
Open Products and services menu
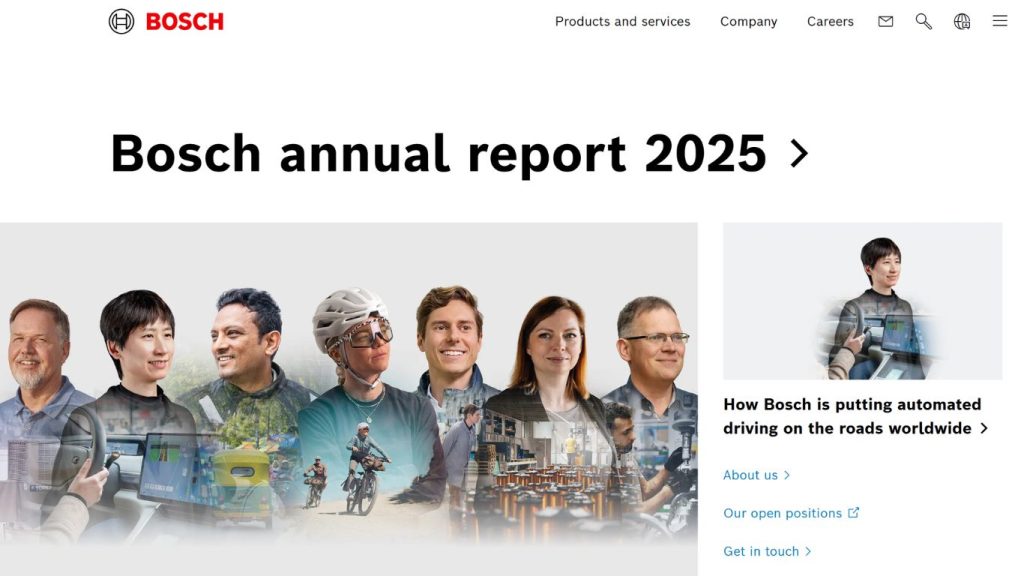(622, 22)
